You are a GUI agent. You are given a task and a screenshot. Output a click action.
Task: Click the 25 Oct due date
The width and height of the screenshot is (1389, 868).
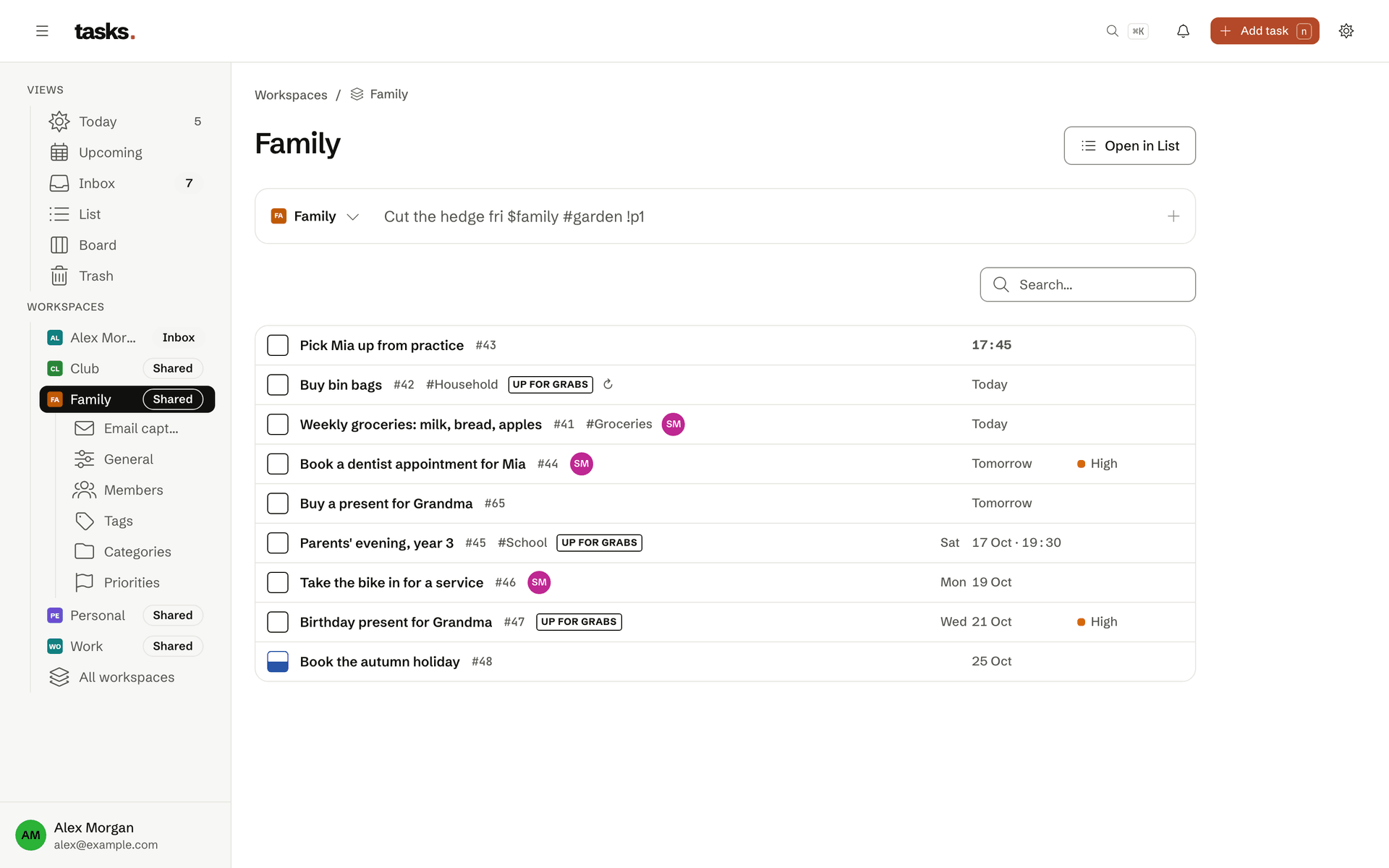991,661
